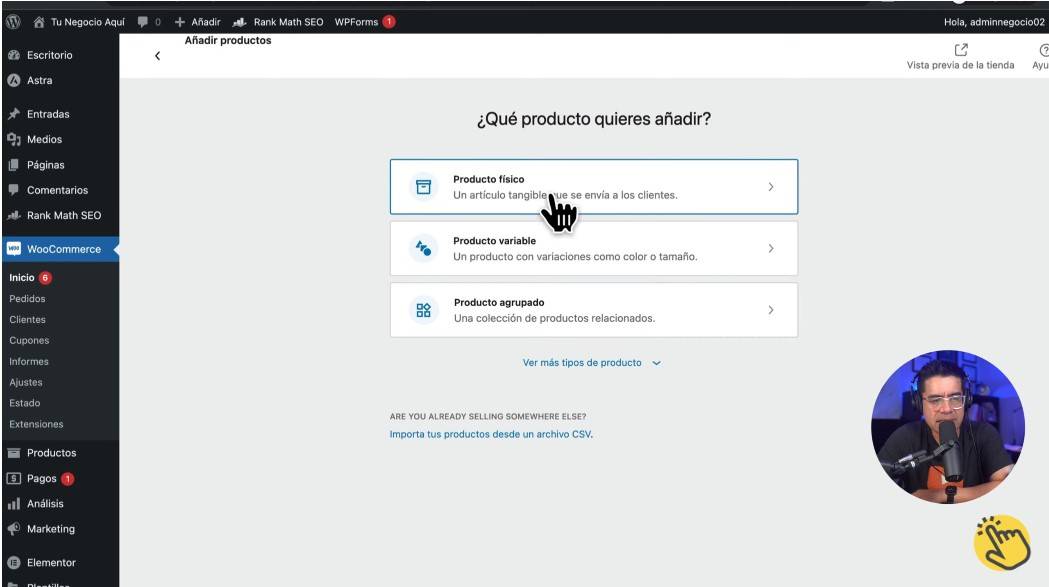Open Tu Negocio Aquí site home
This screenshot has width=1049, height=587.
[79, 22]
